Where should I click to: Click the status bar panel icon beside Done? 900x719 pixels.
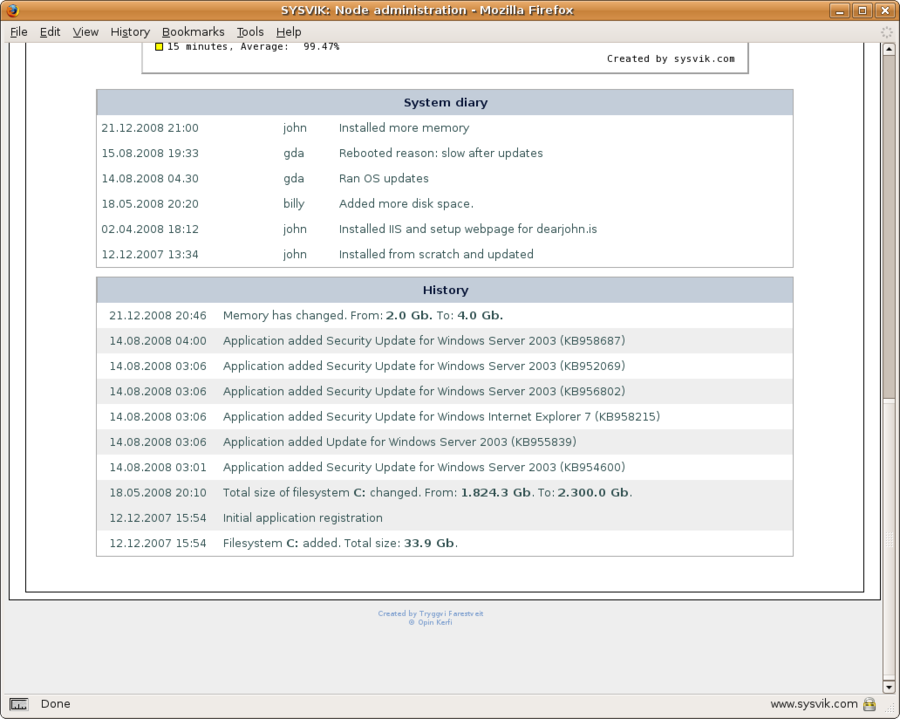click(18, 704)
